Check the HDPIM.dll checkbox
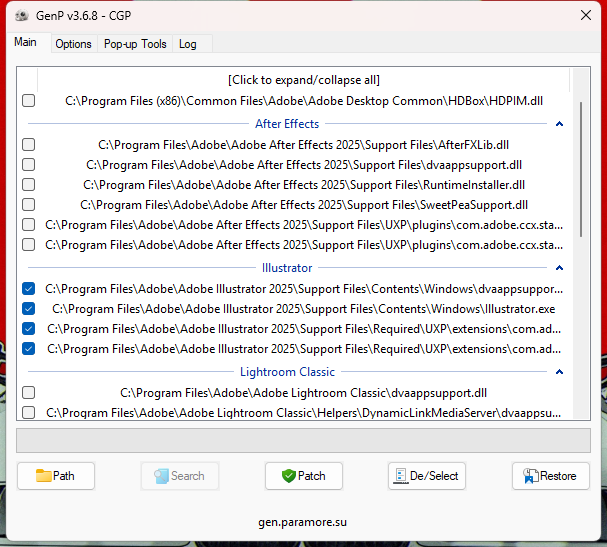Screen dimensions: 607x547 tap(29, 101)
